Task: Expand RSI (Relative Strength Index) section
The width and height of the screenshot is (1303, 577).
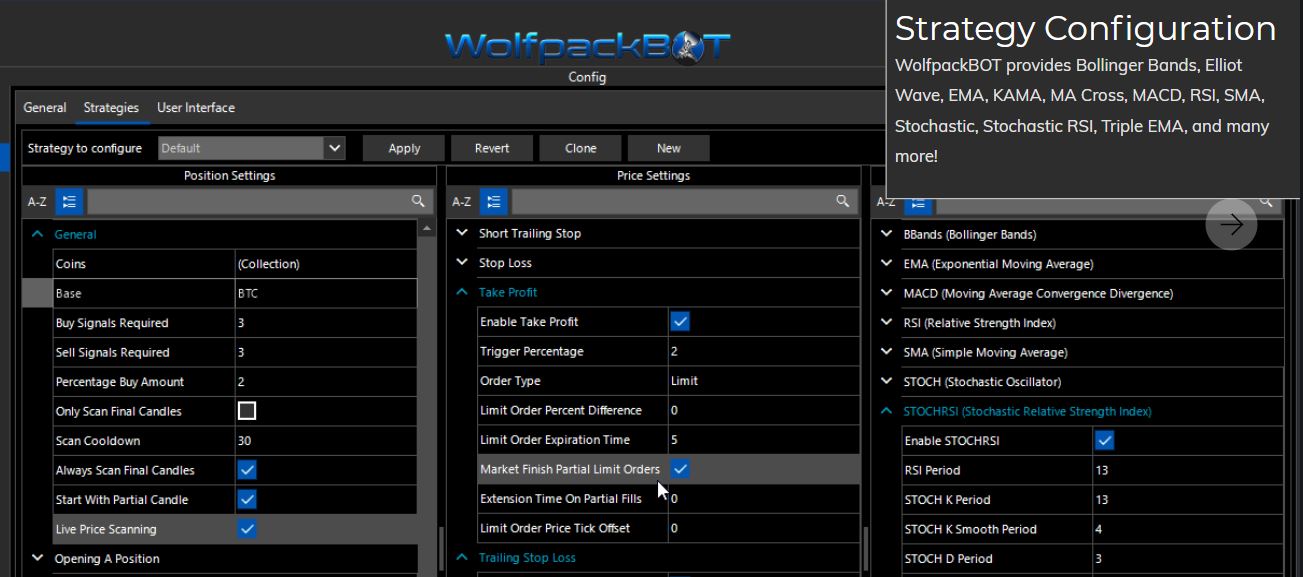Action: coord(886,323)
